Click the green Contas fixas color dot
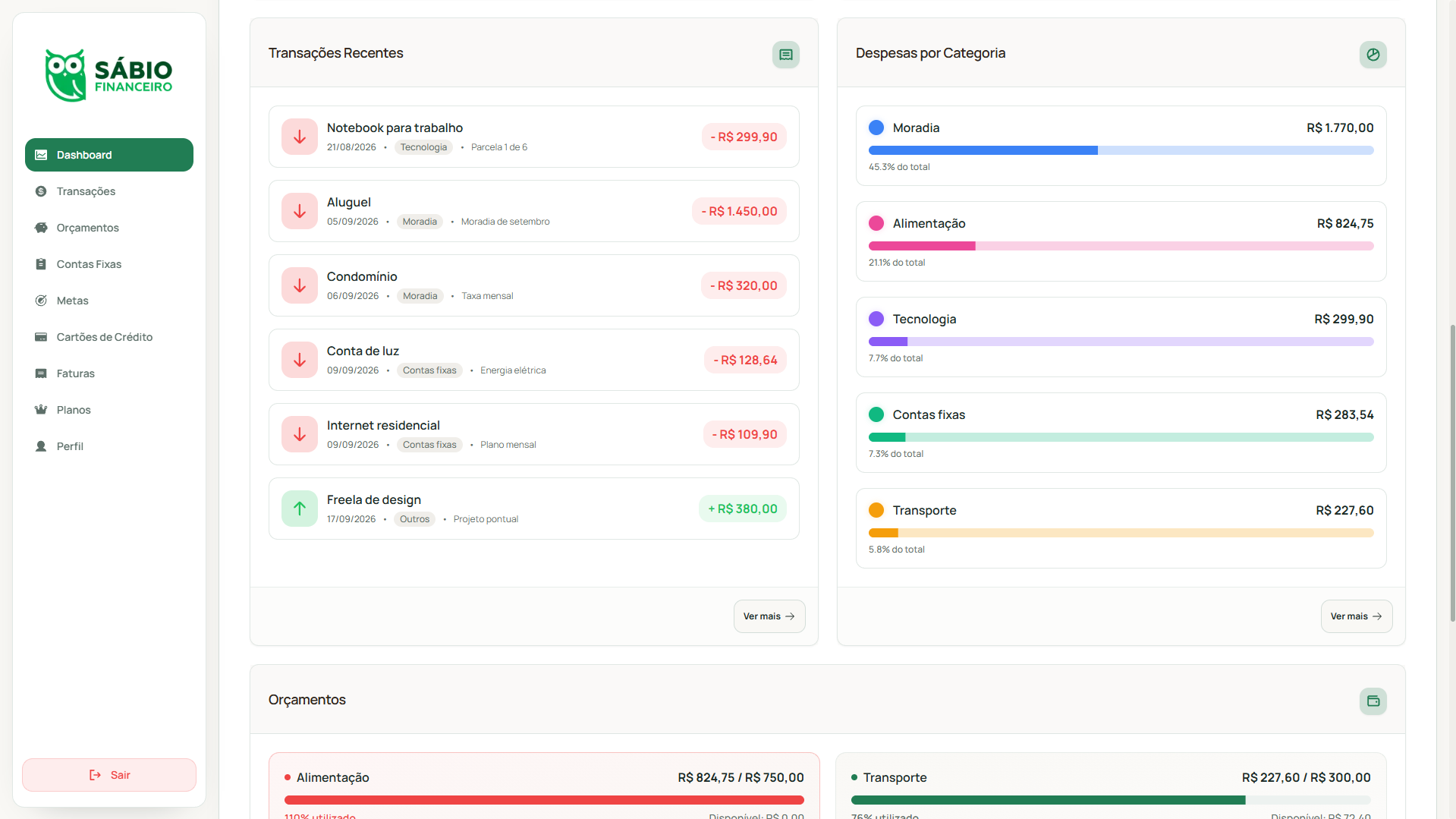The image size is (1456, 819). coord(876,414)
